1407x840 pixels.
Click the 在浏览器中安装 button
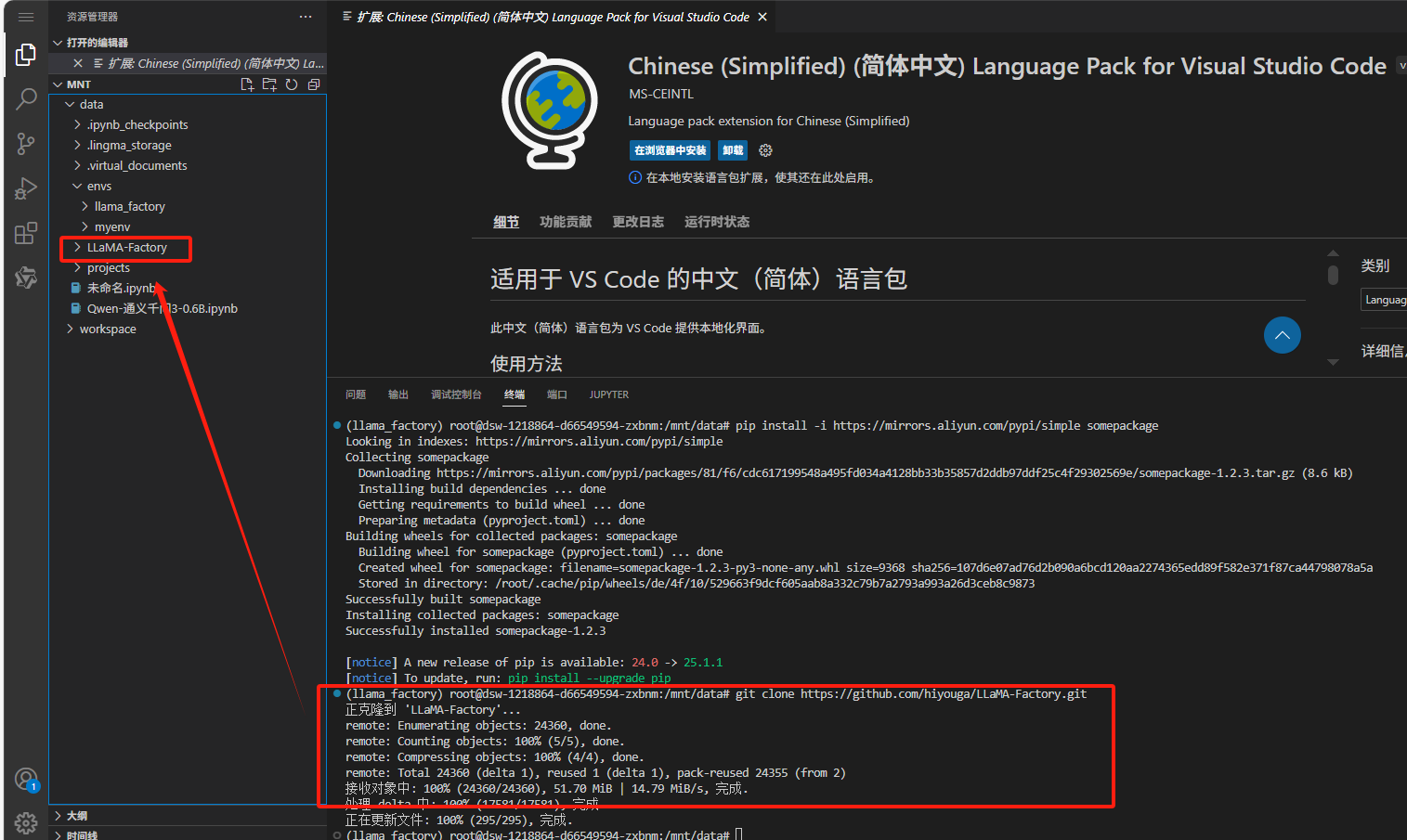pos(670,150)
